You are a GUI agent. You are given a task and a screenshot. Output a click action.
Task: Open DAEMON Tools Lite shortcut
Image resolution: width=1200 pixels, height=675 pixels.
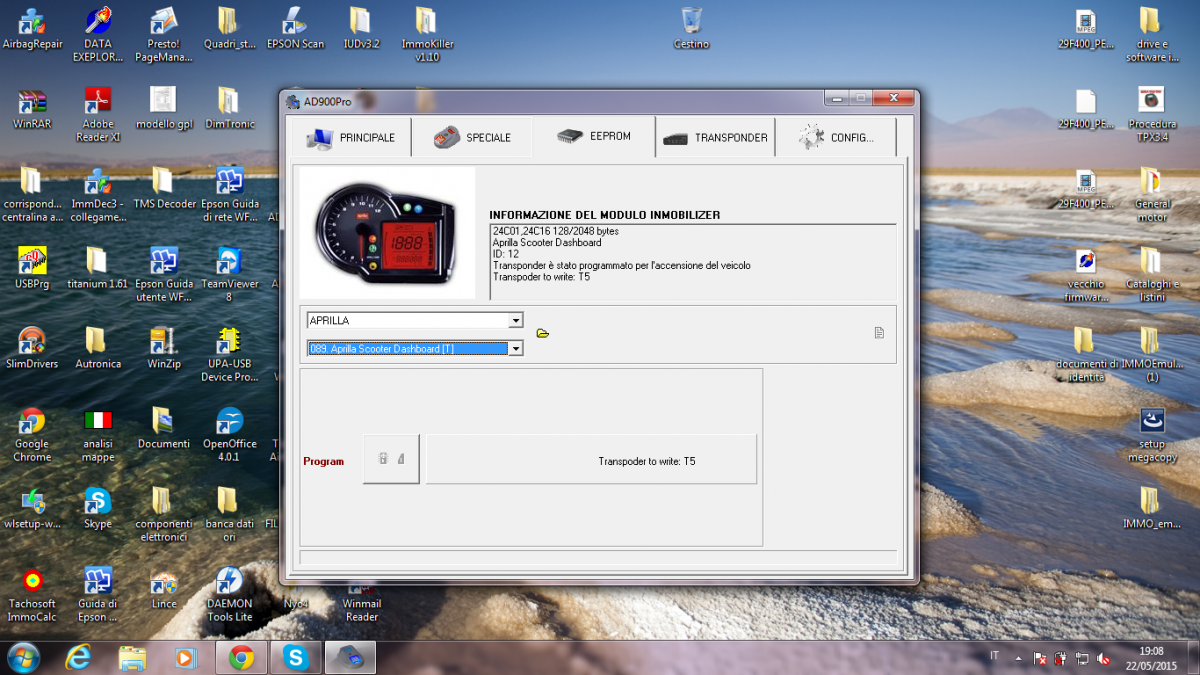click(229, 594)
